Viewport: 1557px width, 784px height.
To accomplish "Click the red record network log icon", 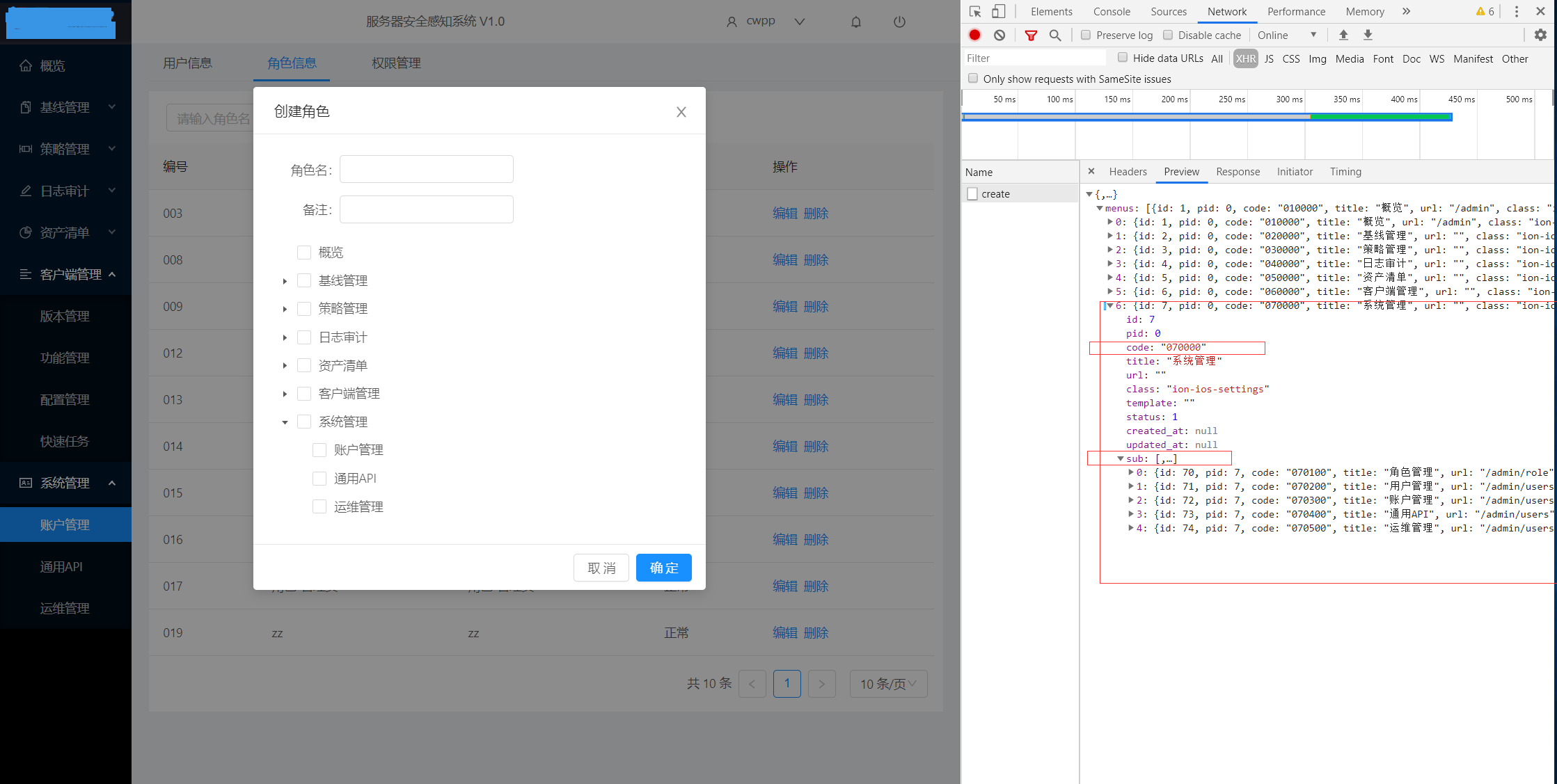I will click(x=974, y=35).
